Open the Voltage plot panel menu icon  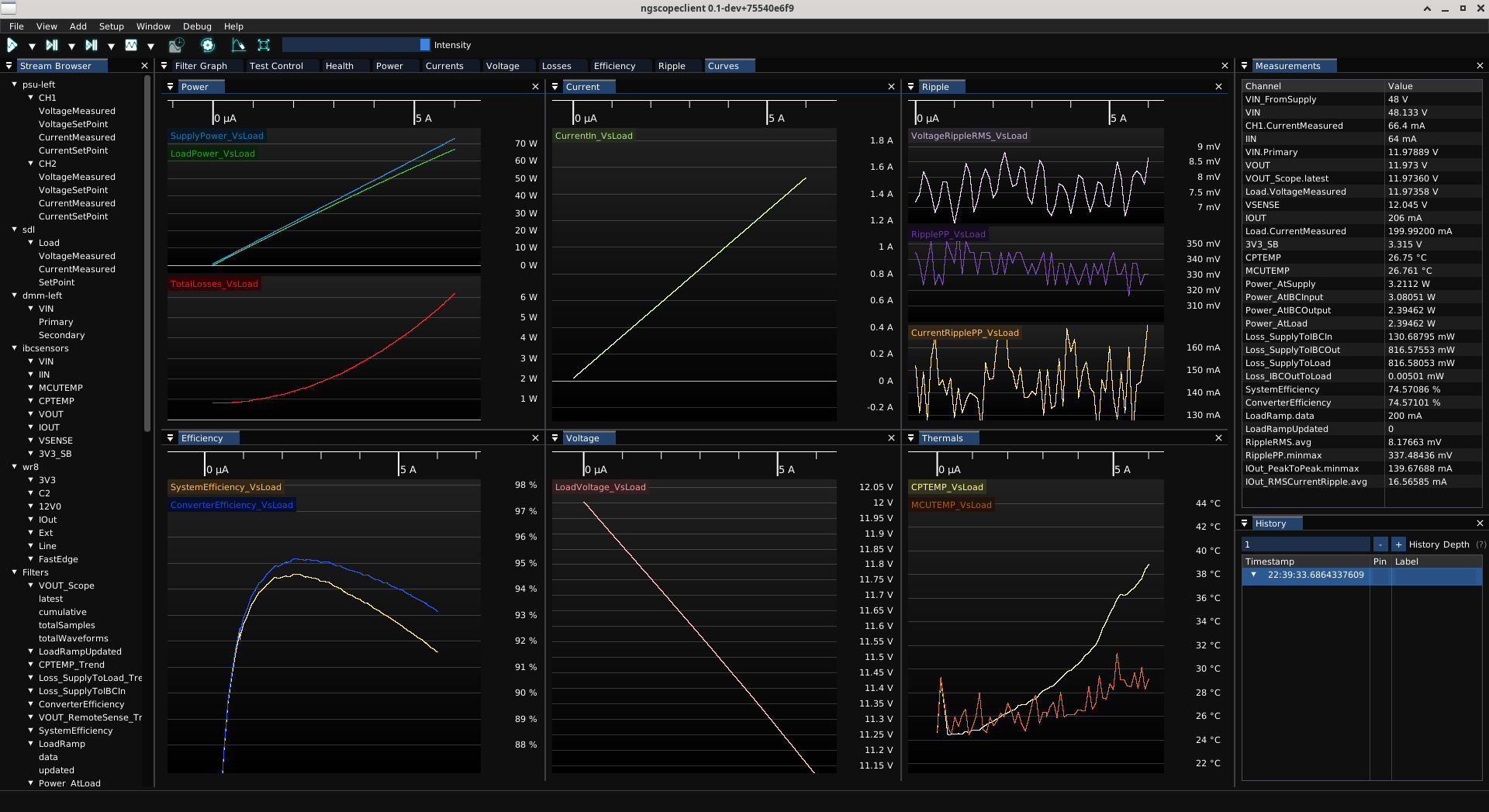click(x=555, y=438)
